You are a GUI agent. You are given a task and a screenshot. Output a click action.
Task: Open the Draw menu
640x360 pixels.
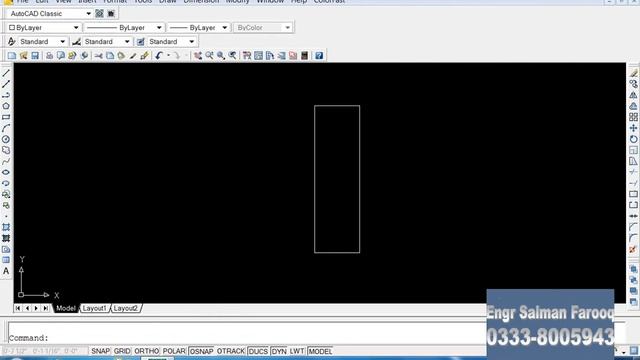coord(168,2)
